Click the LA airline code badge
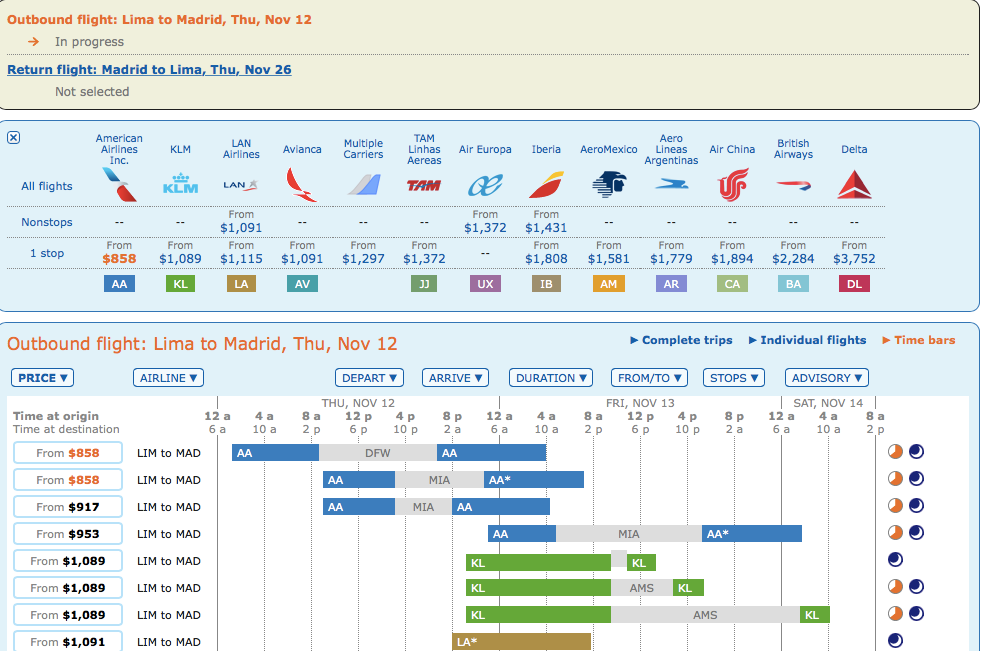Image resolution: width=981 pixels, height=651 pixels. tap(241, 284)
